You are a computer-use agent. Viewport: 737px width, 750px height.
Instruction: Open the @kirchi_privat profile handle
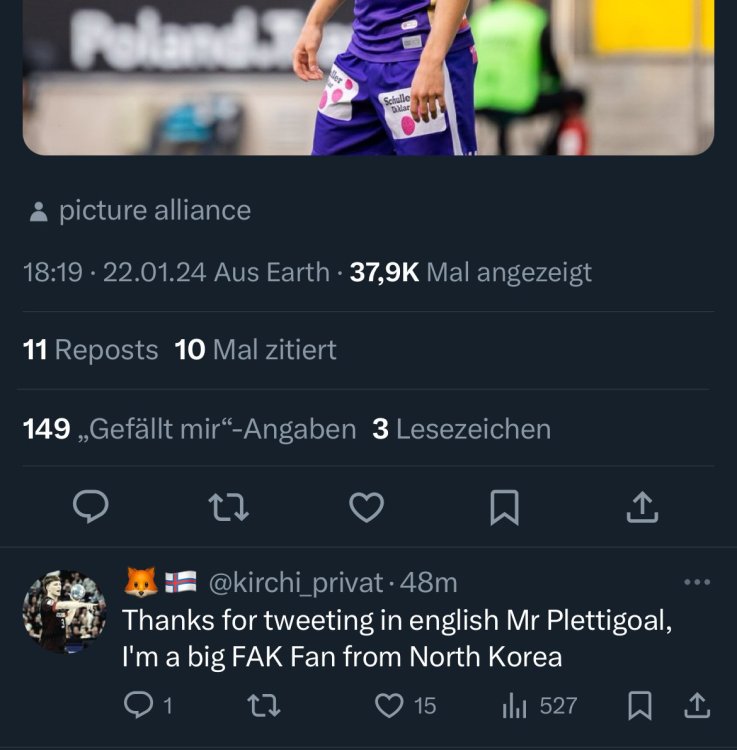tap(295, 581)
